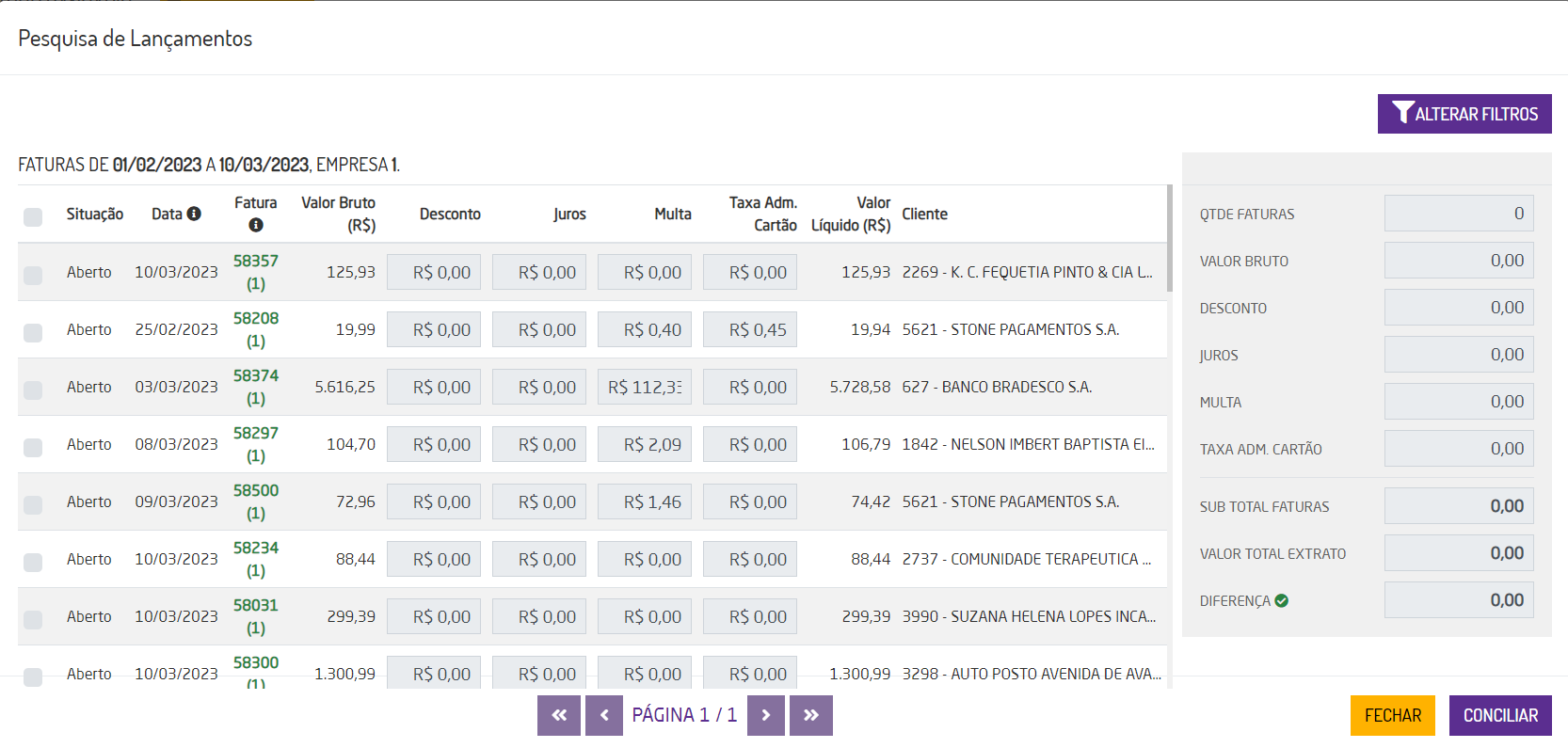1568x748 pixels.
Task: Click the table's vertical scrollbar
Action: pyautogui.click(x=1170, y=239)
